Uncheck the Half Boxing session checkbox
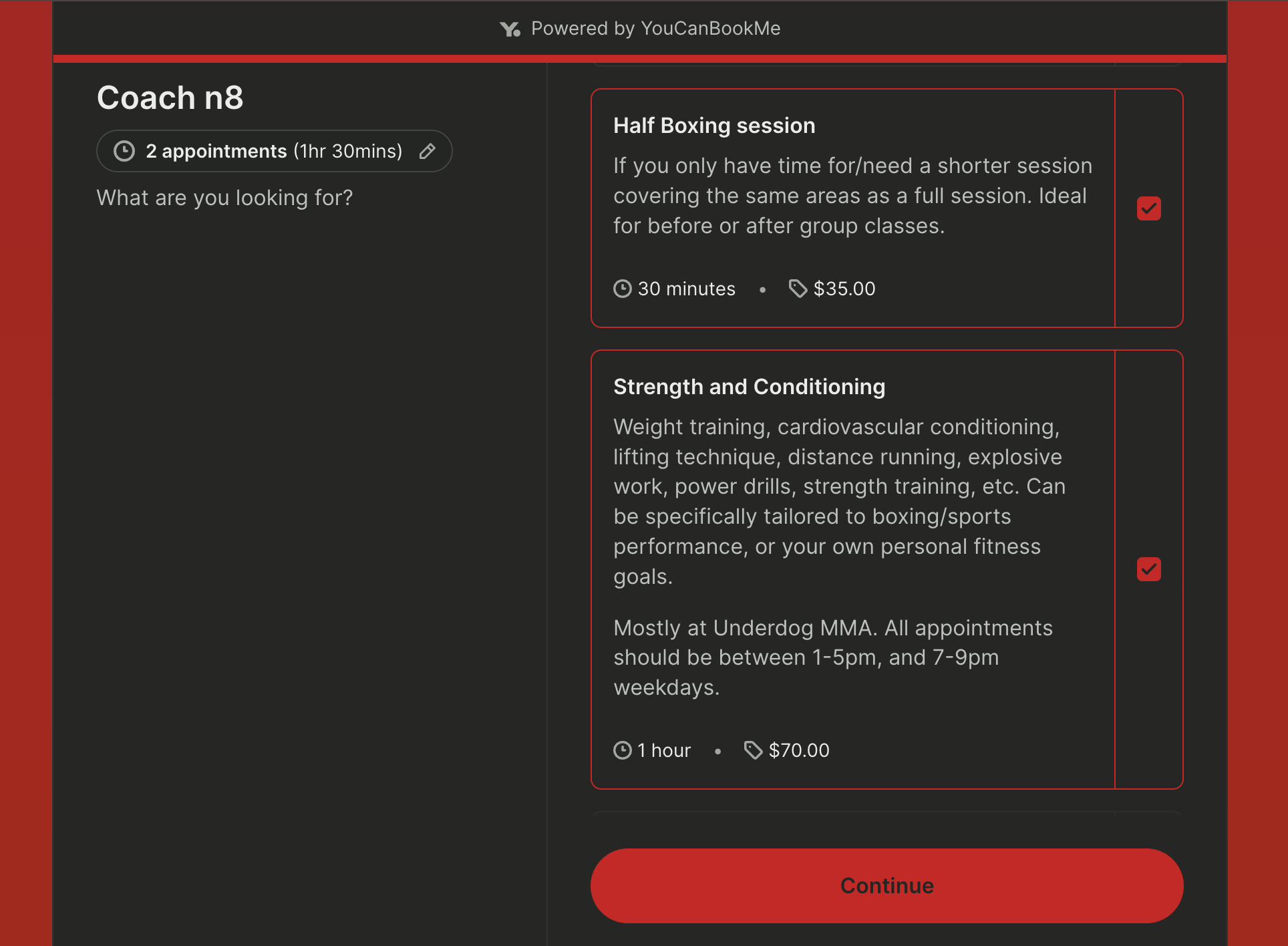This screenshot has width=1288, height=946. pyautogui.click(x=1148, y=208)
